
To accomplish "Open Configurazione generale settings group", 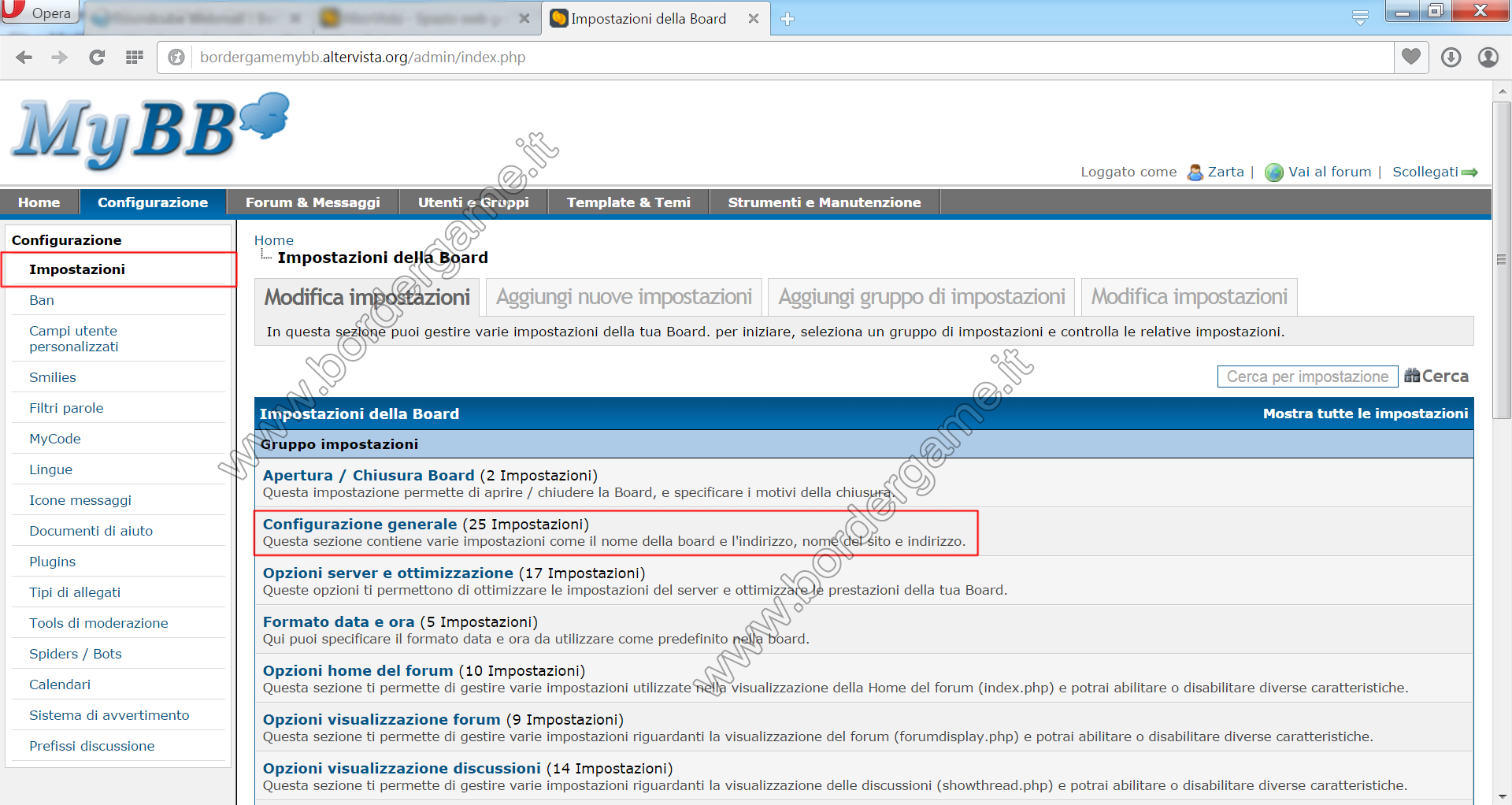I will [x=360, y=524].
